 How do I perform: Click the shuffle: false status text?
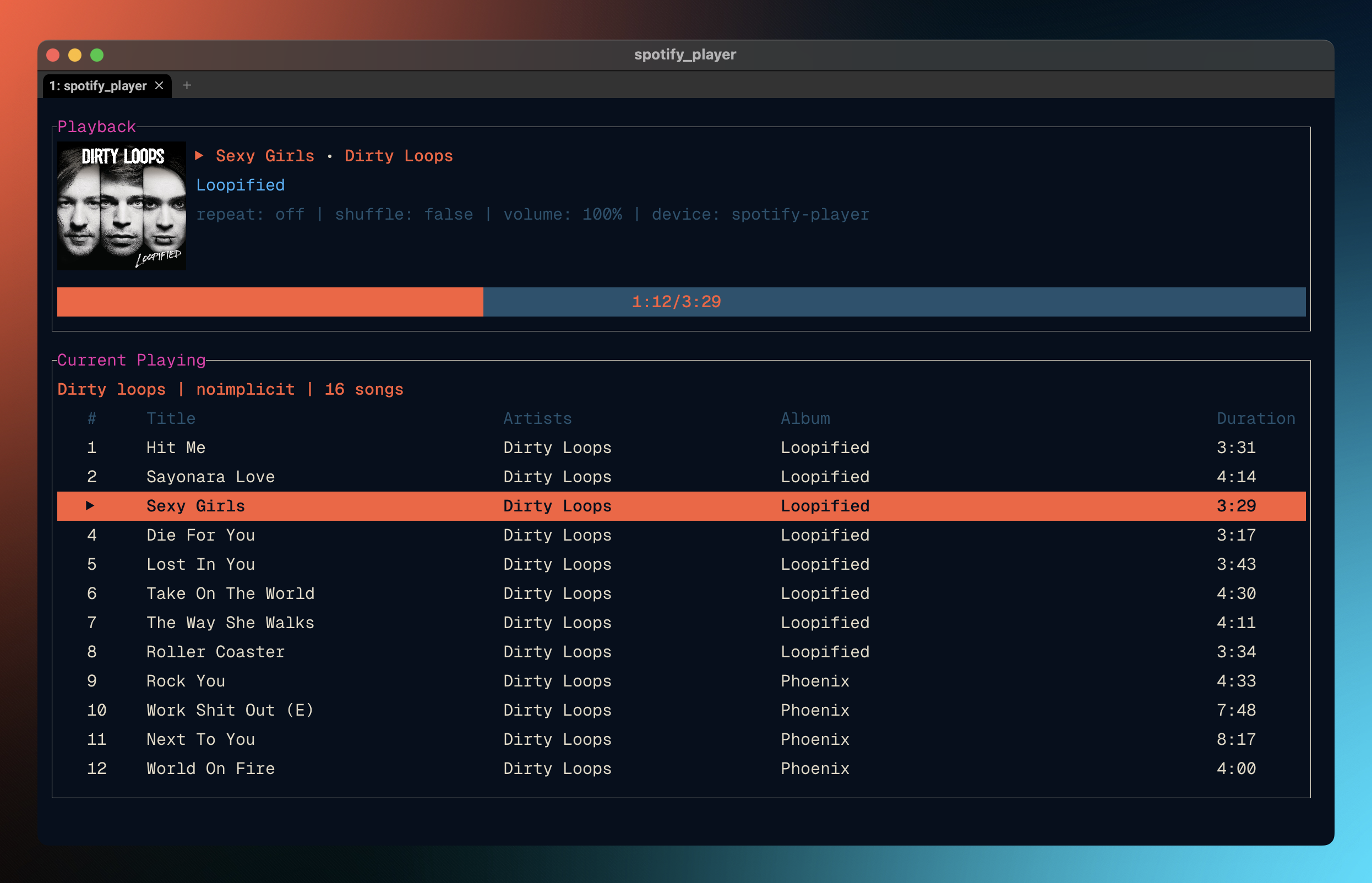(x=404, y=214)
